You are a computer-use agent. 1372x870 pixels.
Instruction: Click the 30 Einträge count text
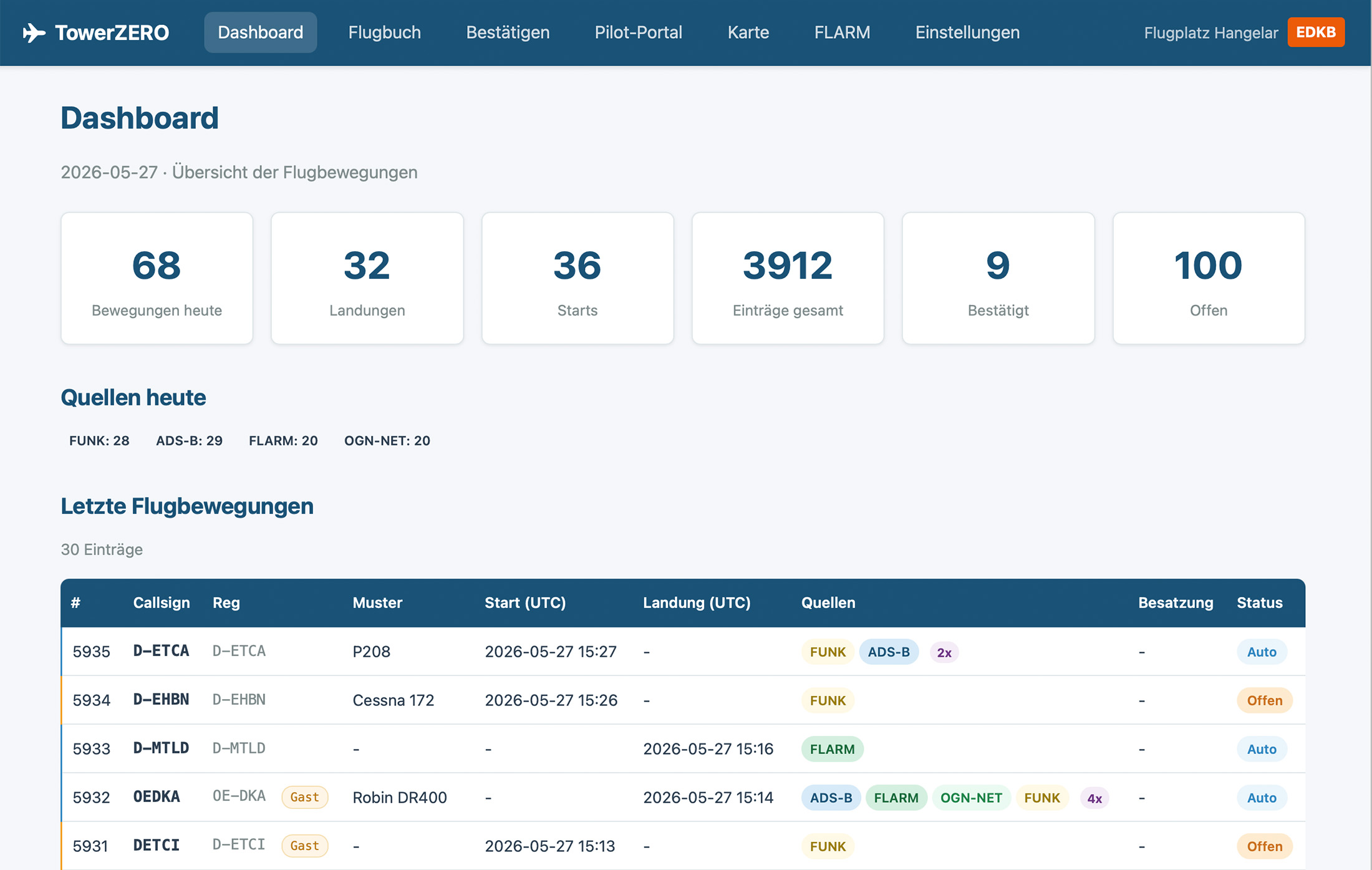102,549
